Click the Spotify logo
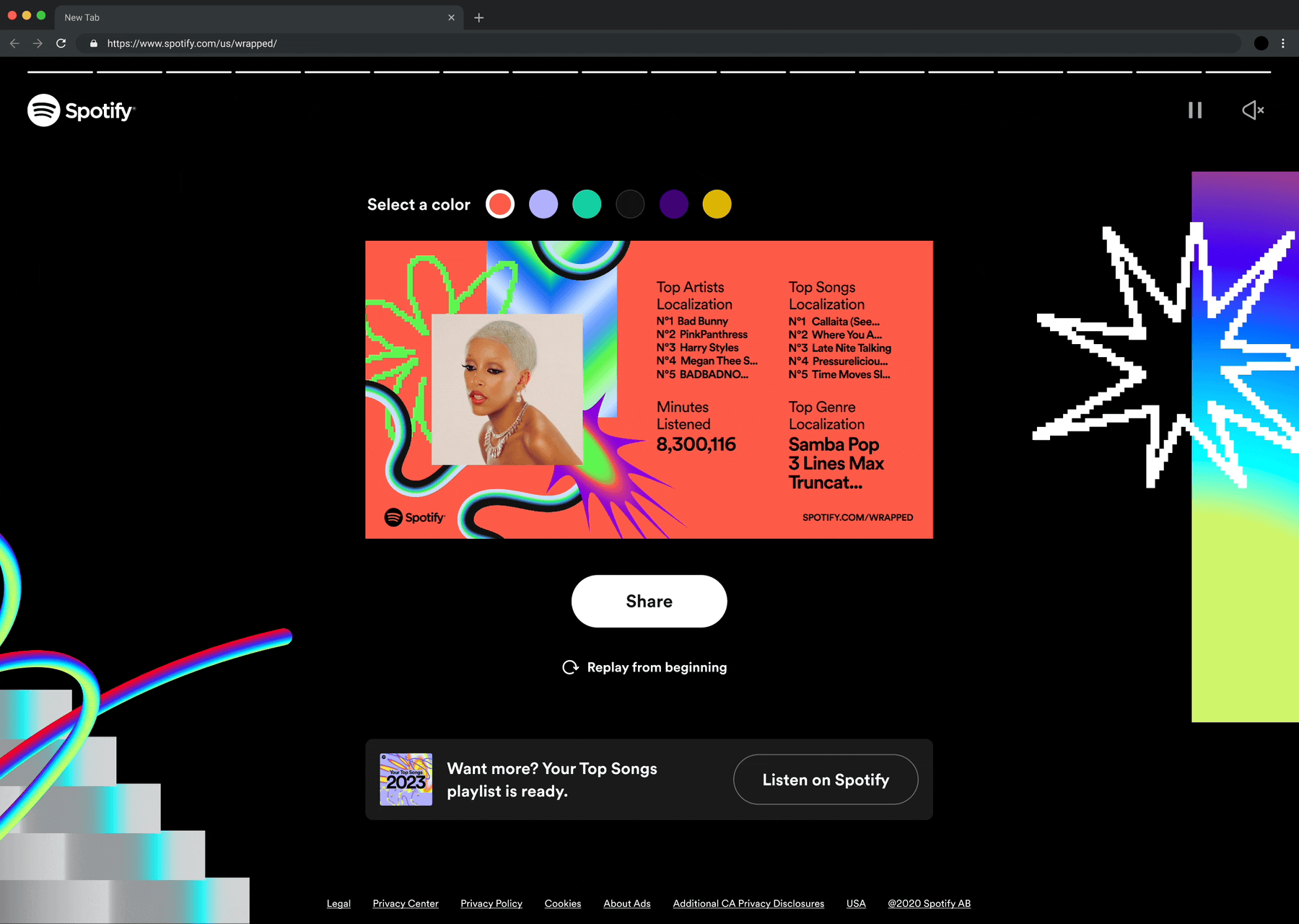 click(x=82, y=110)
